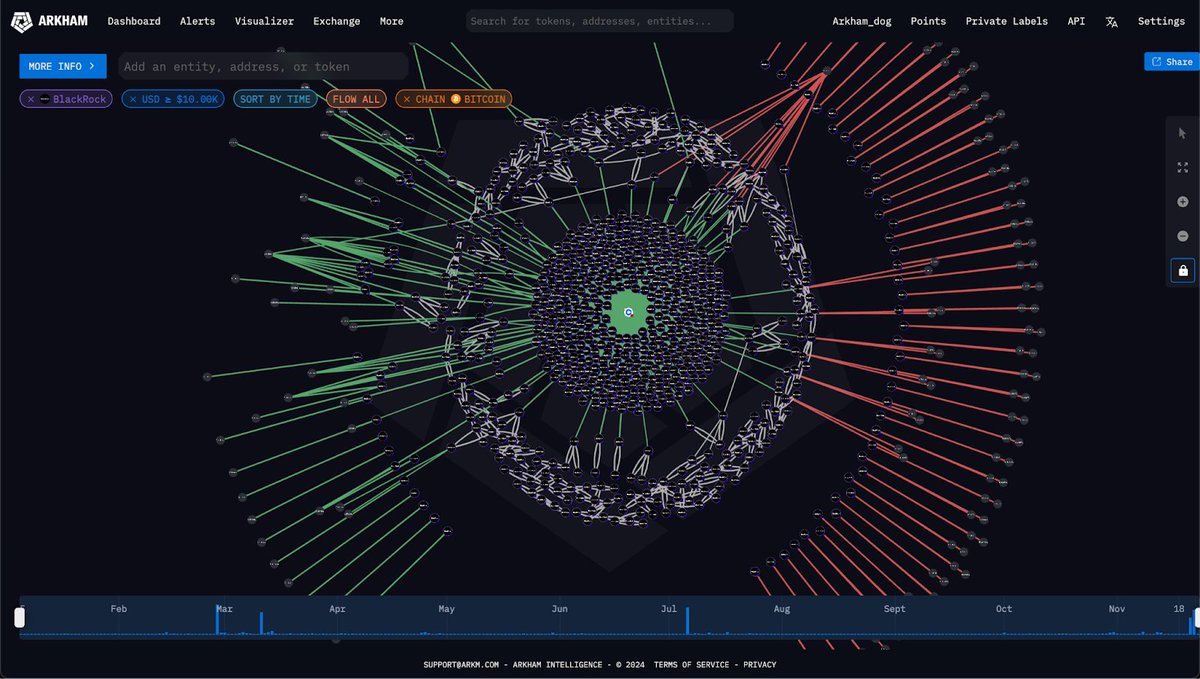Click the BlackRock entity chip label
The image size is (1200, 679).
(79, 99)
